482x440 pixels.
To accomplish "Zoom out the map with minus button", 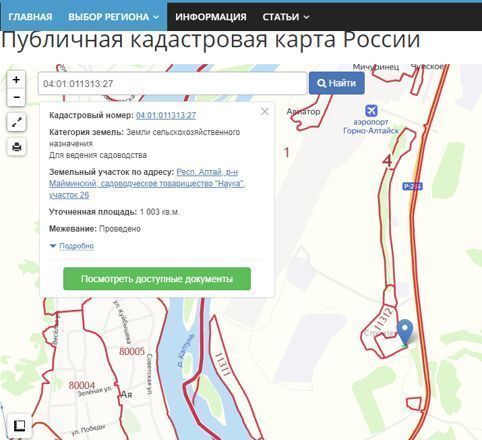I will click(x=16, y=97).
